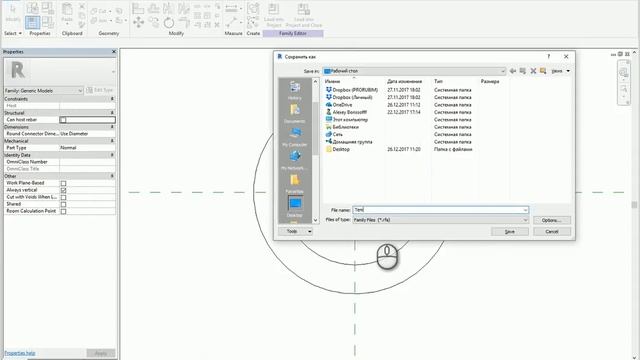The image size is (640, 360).
Task: Toggle the Work Plane-Based checkbox
Action: tap(63, 183)
